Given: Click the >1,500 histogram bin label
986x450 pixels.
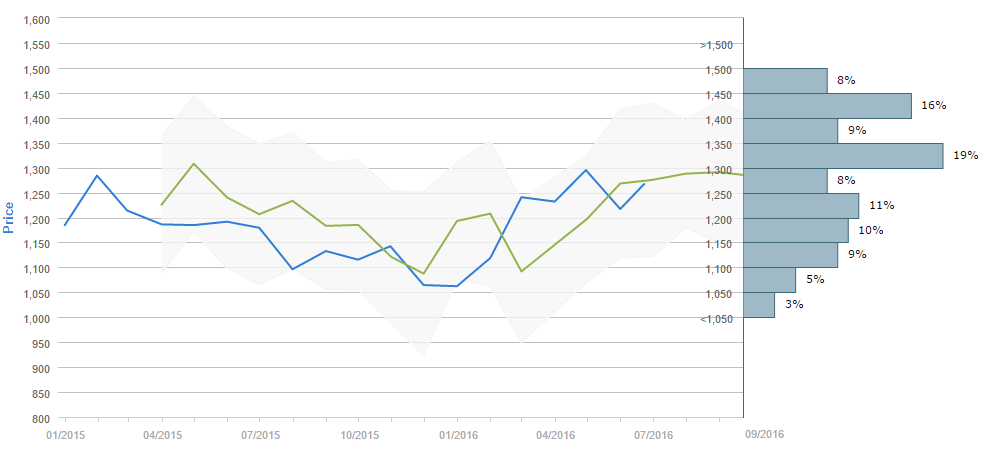Looking at the screenshot, I should [x=717, y=44].
